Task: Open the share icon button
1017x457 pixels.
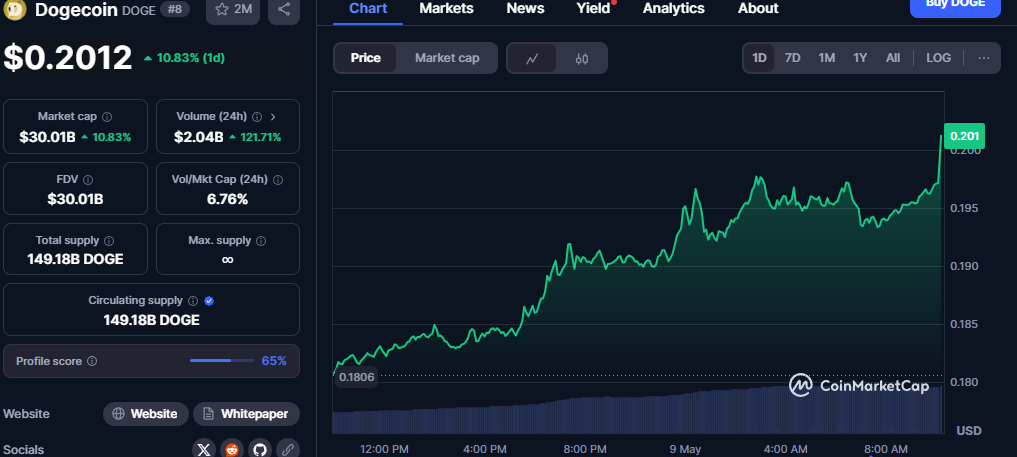Action: 283,10
